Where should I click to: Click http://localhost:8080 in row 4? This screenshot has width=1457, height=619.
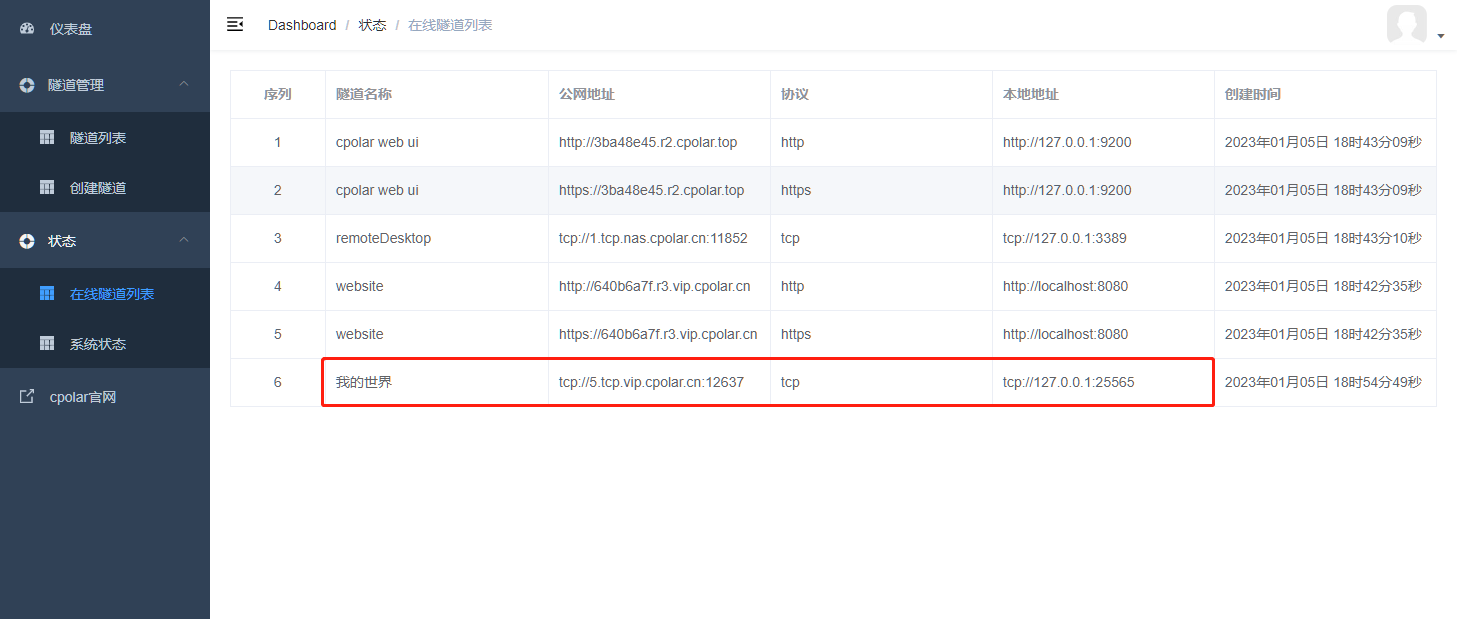point(1066,286)
